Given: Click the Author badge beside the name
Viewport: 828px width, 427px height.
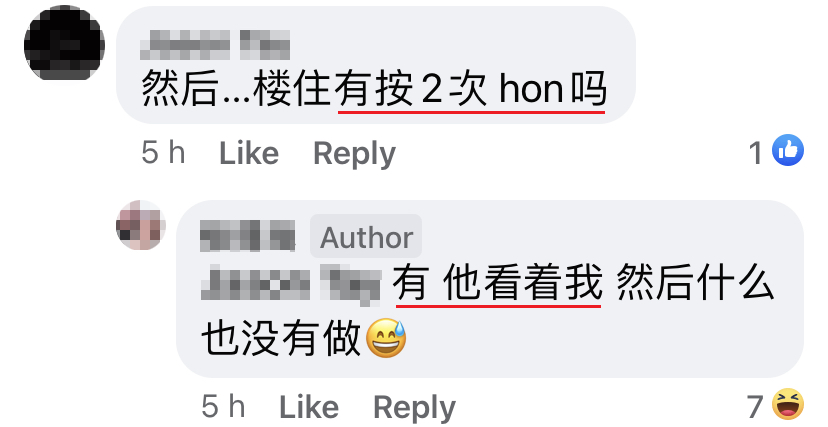Looking at the screenshot, I should 366,237.
